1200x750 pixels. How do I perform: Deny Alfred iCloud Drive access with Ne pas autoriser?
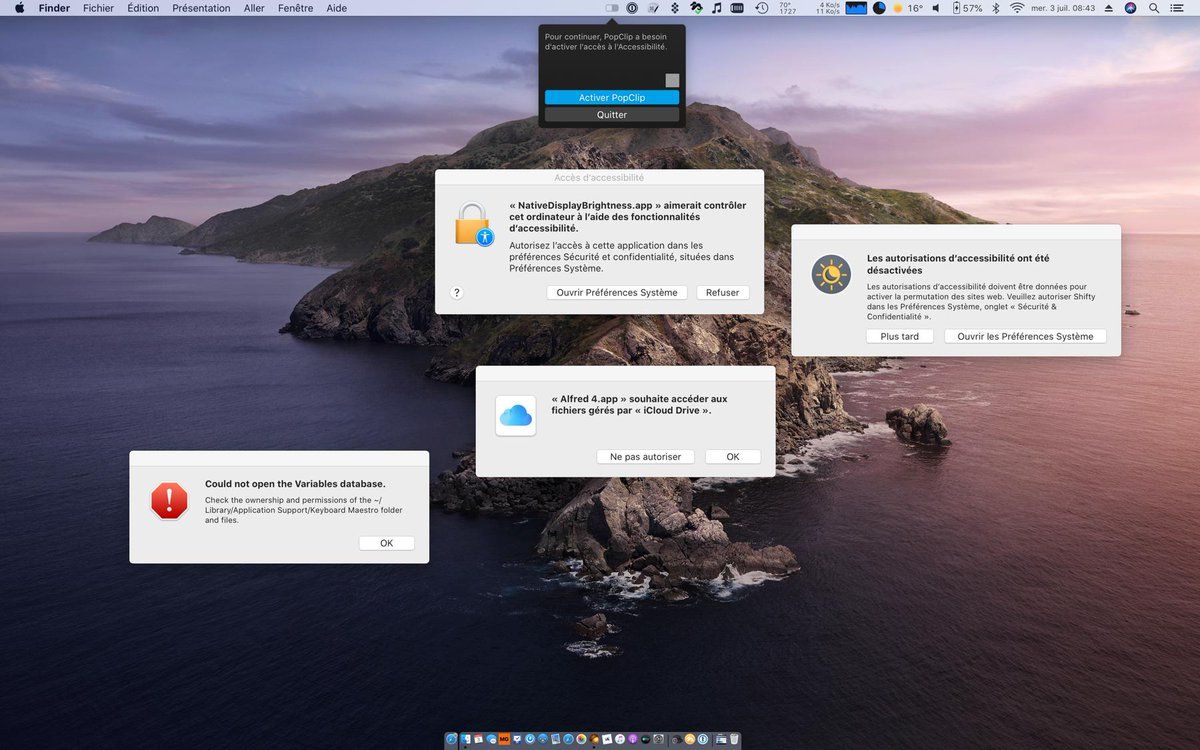tap(645, 457)
